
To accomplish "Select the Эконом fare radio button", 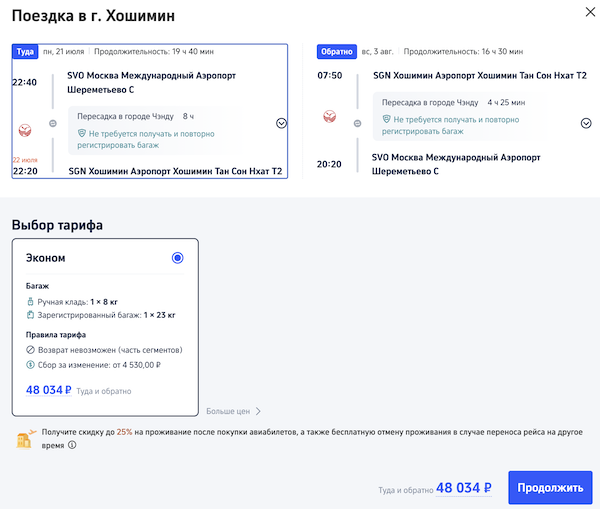I will point(178,258).
